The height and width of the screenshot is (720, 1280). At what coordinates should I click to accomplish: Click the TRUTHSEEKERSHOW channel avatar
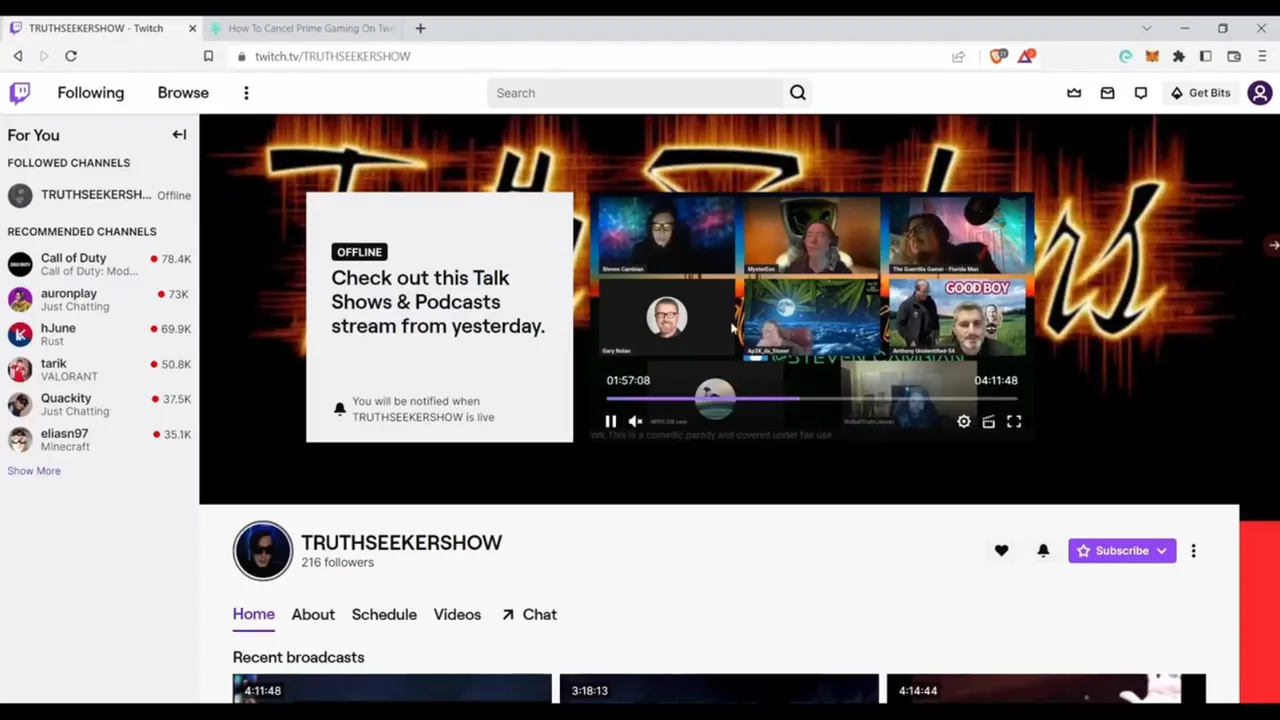pyautogui.click(x=263, y=551)
